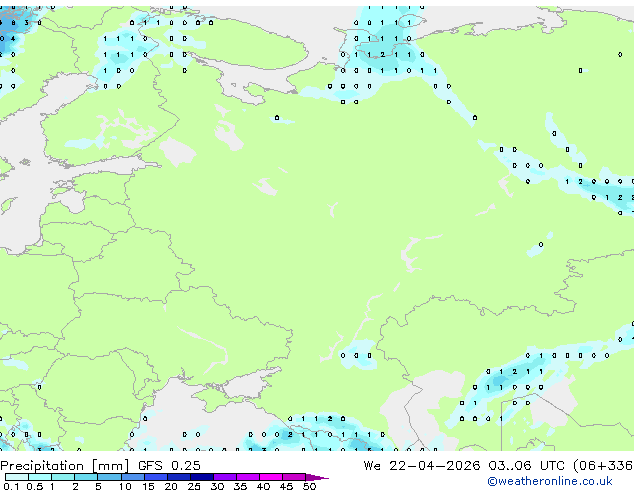Click the 20–25 mm legend color swatch

(x=179, y=477)
